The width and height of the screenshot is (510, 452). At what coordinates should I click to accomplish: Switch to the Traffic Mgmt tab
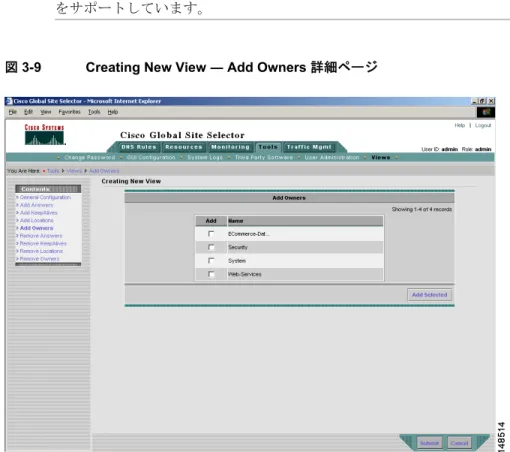point(309,147)
